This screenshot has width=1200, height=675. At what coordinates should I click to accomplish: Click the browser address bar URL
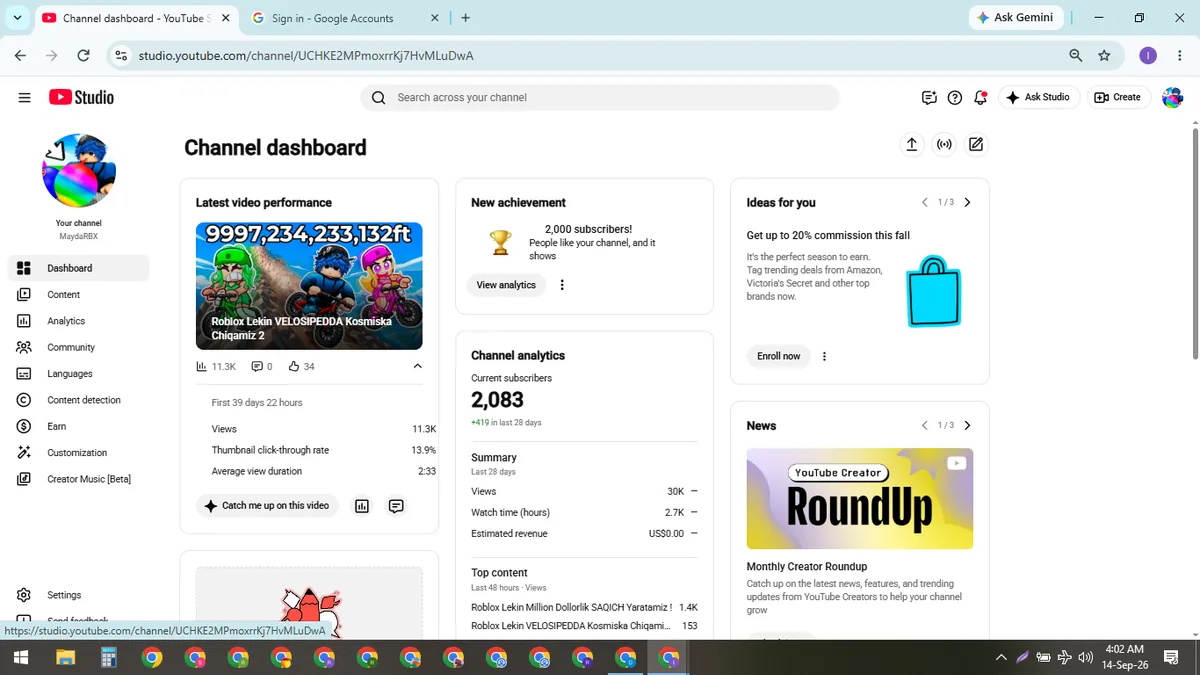306,56
